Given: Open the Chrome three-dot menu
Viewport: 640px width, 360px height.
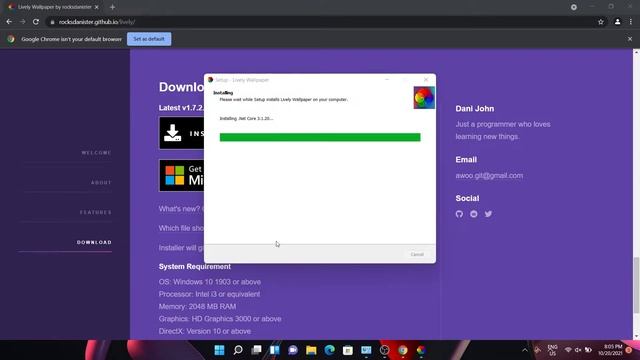Looking at the screenshot, I should click(631, 22).
